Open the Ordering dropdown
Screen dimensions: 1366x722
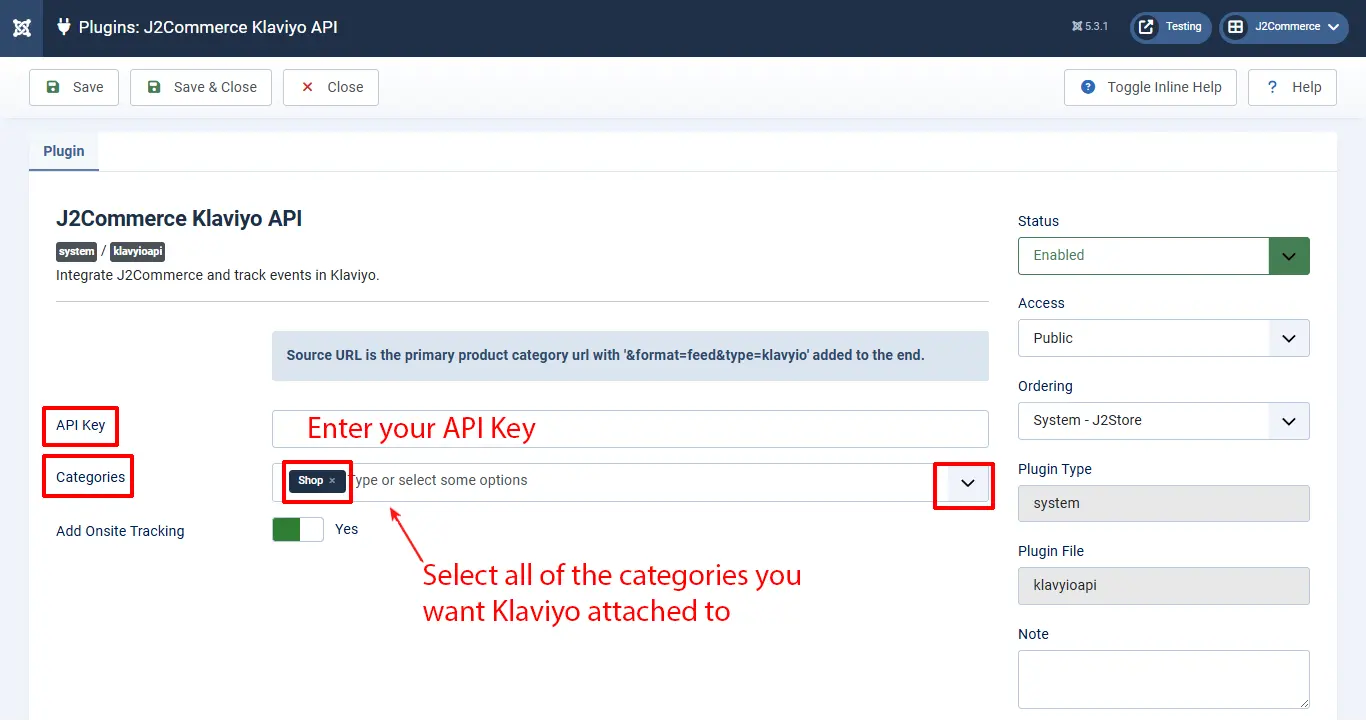[1164, 421]
